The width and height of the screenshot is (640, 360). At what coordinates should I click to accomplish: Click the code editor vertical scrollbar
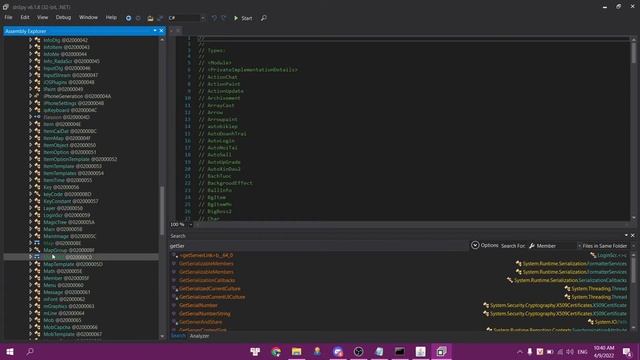tap(633, 53)
